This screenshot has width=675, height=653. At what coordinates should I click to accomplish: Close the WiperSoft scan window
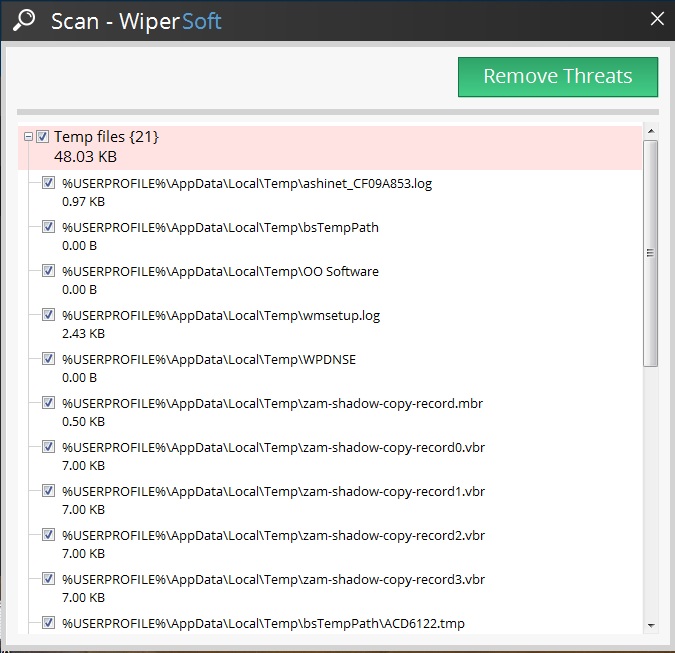coord(657,19)
